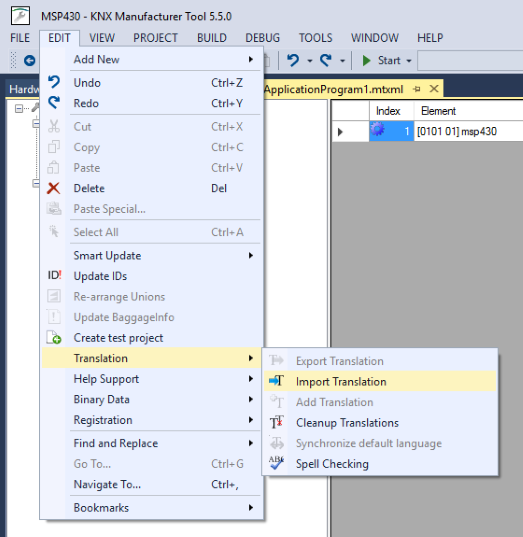Open the PROJECT menu
This screenshot has height=537, width=523.
(x=155, y=38)
